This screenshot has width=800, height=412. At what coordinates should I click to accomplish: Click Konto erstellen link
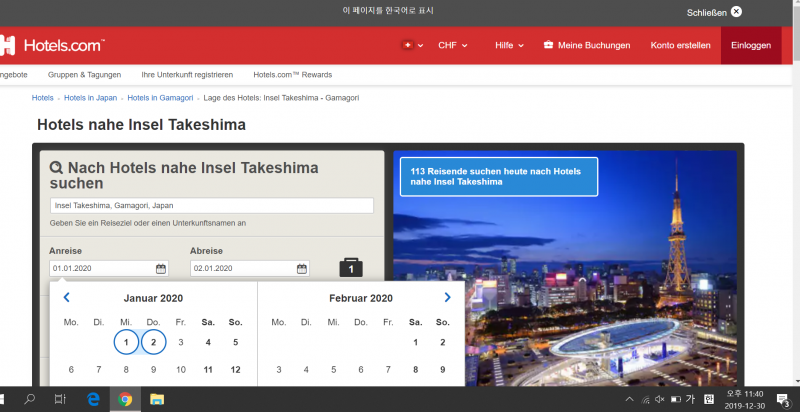click(x=680, y=45)
